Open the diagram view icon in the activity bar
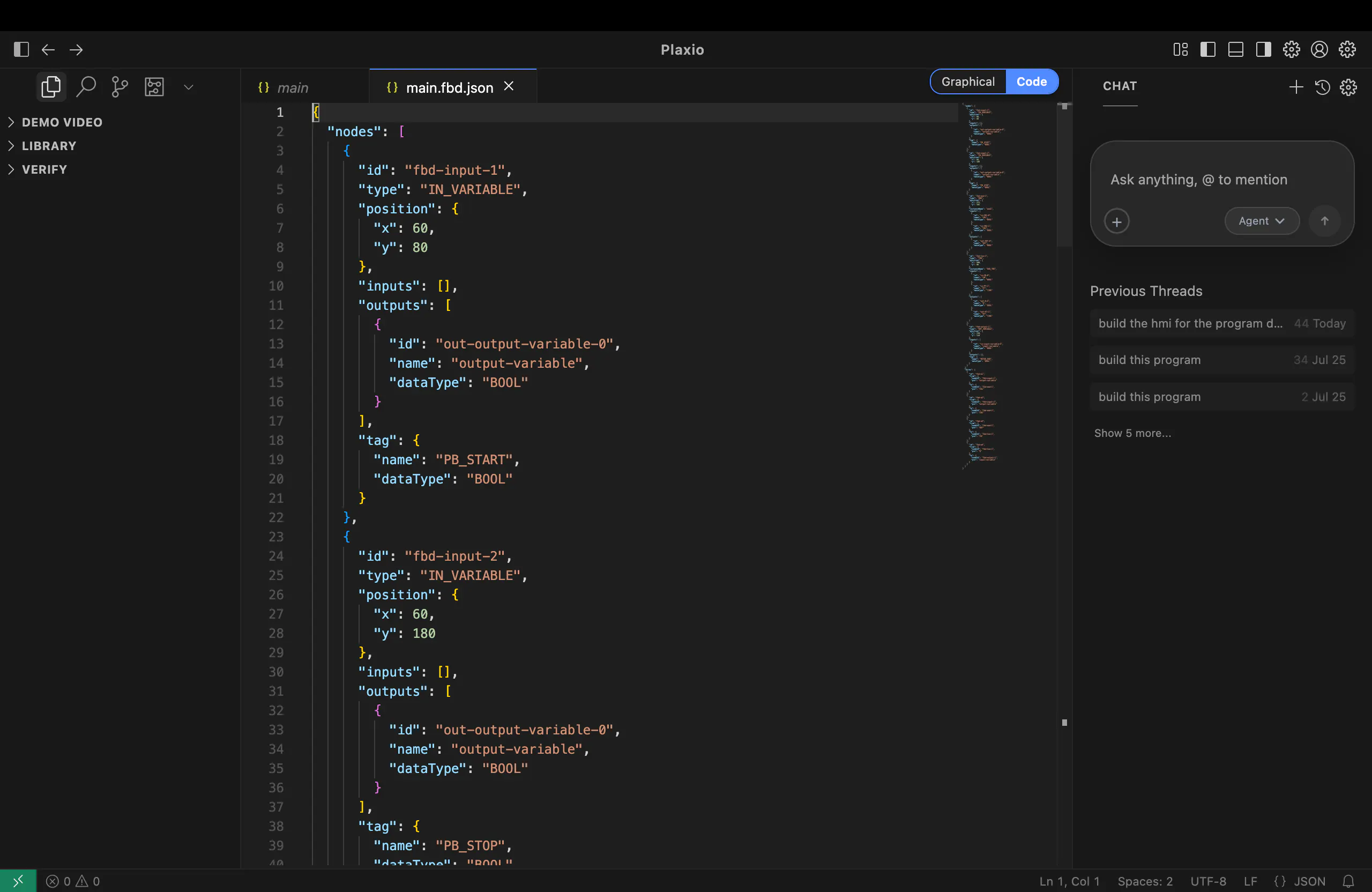The image size is (1372, 892). click(154, 87)
